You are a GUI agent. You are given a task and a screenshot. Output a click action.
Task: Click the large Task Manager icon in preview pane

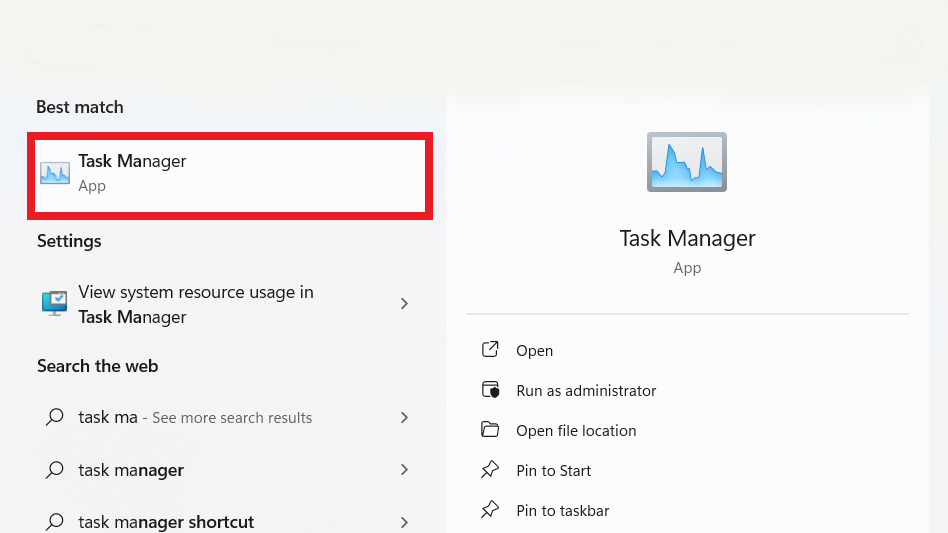click(x=687, y=162)
